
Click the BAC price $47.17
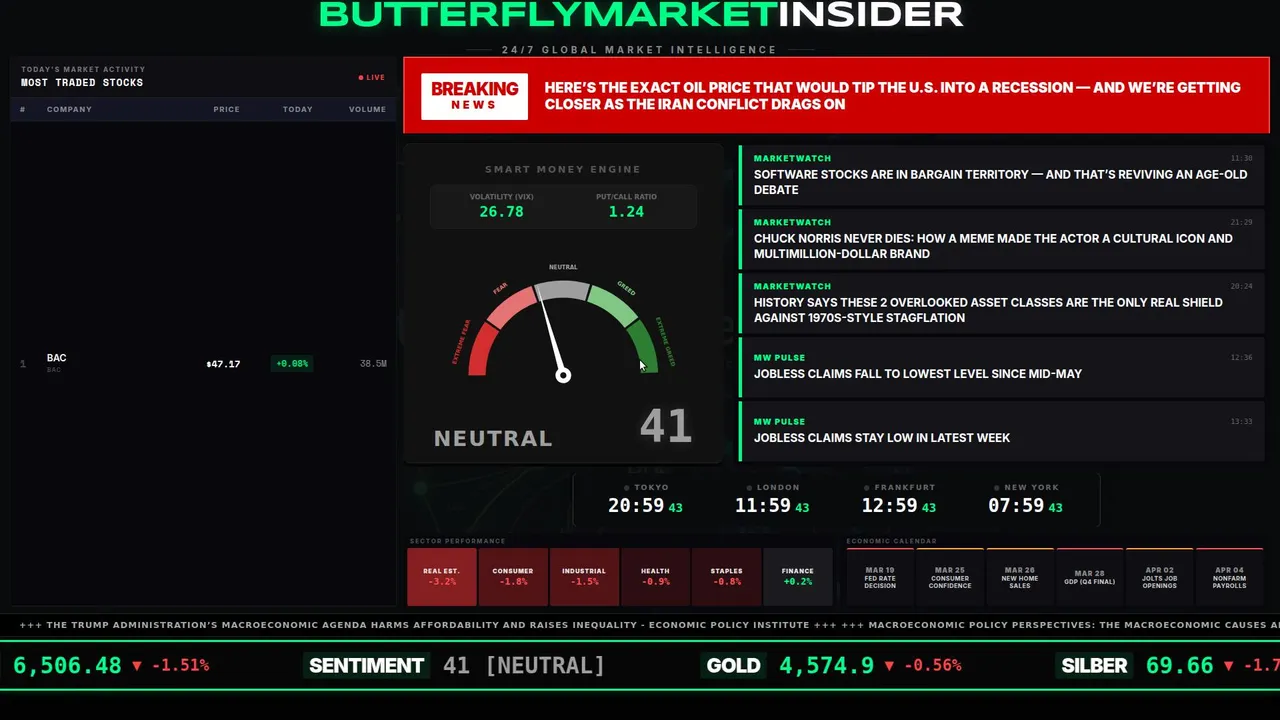tap(223, 364)
